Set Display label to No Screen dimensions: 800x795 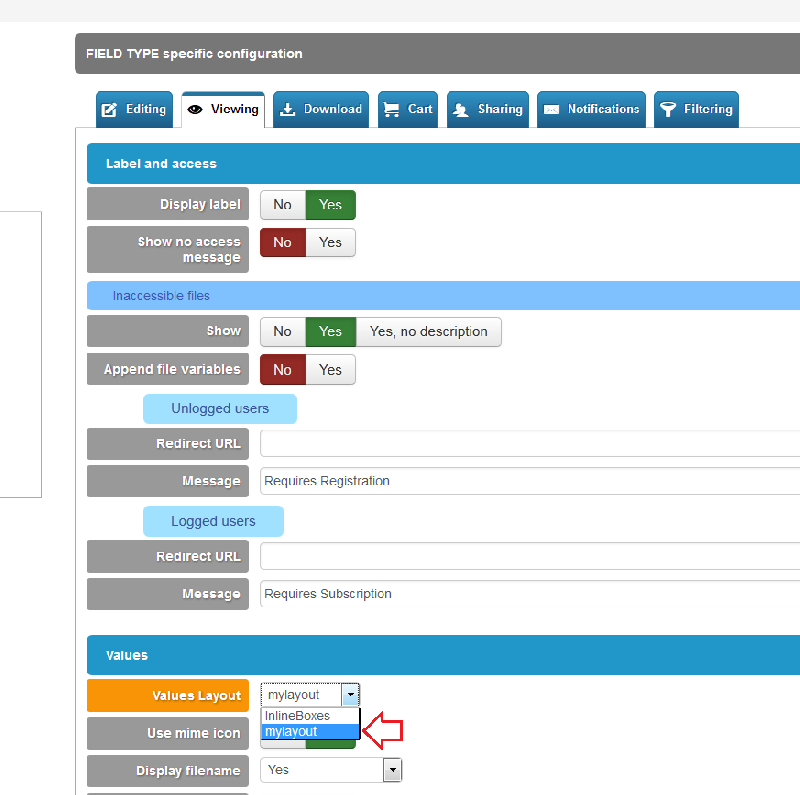[x=283, y=205]
